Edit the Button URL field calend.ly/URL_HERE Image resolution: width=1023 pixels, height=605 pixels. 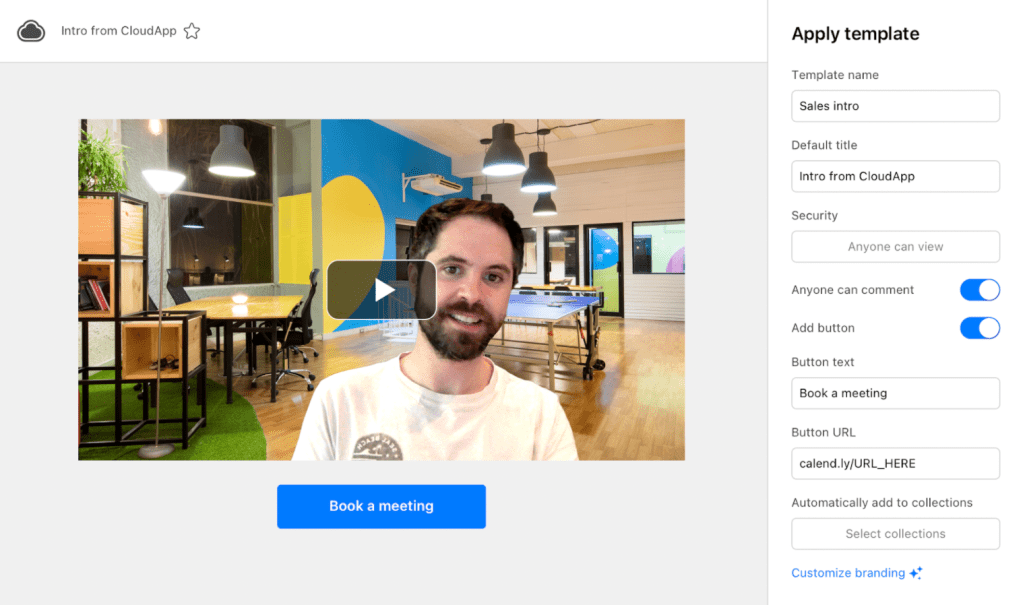pos(895,463)
